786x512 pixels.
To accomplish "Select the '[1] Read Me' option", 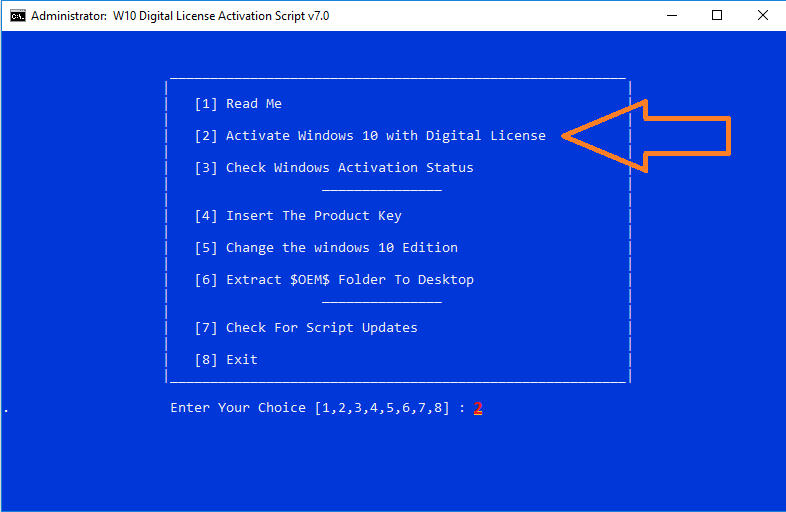I will click(238, 104).
